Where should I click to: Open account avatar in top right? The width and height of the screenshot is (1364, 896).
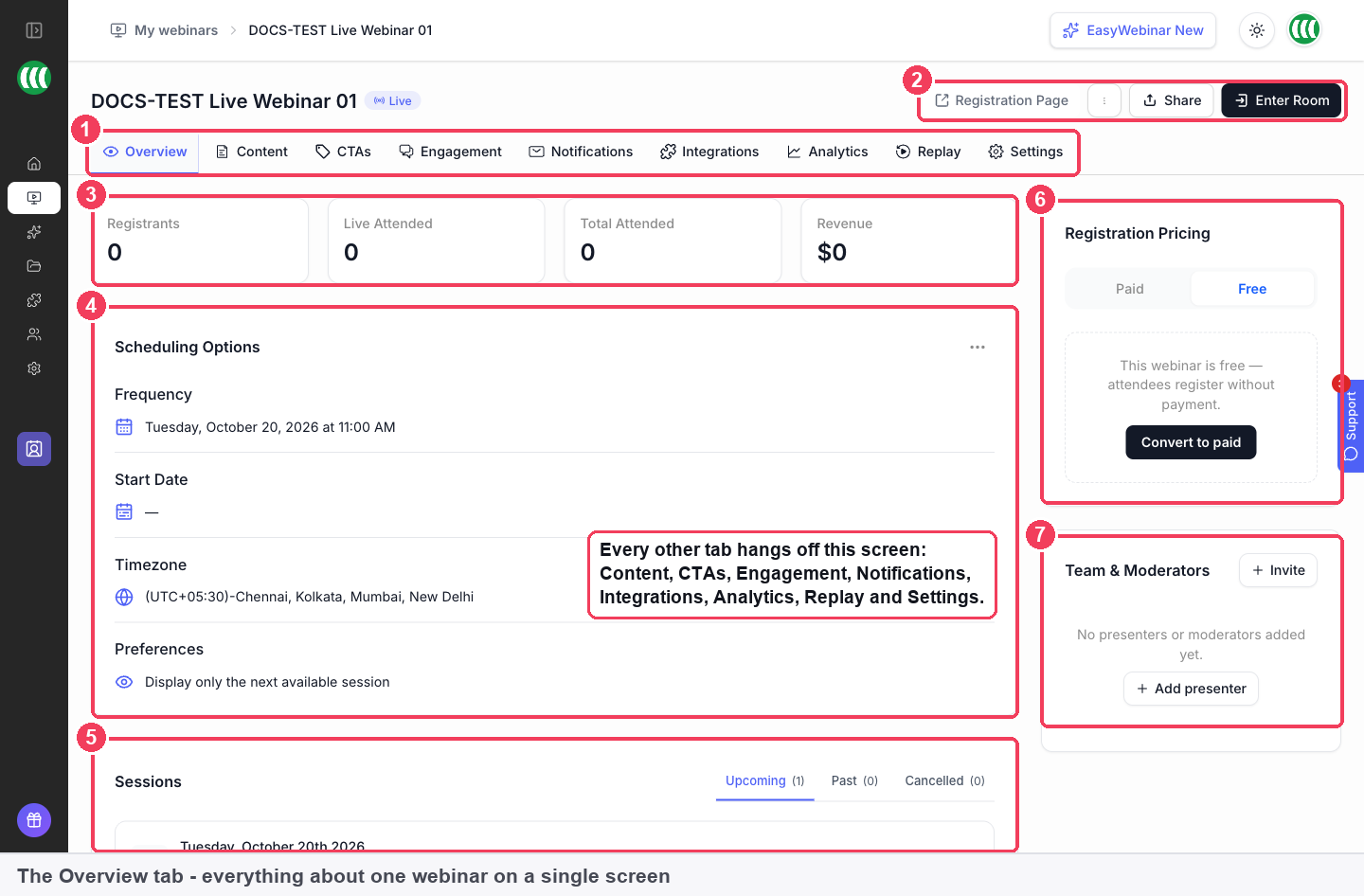[1304, 30]
